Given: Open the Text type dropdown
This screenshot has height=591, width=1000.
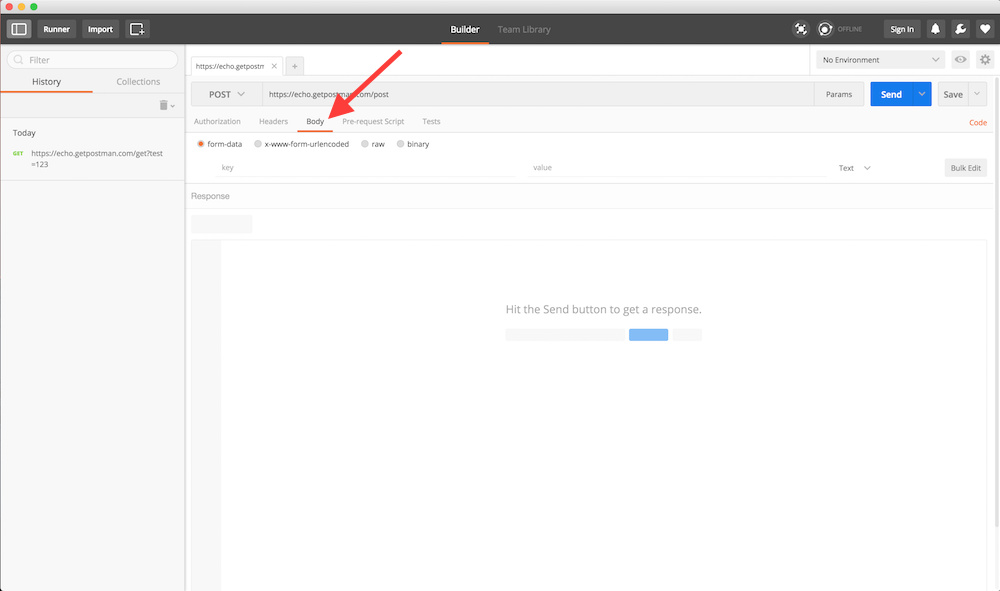Looking at the screenshot, I should (855, 168).
